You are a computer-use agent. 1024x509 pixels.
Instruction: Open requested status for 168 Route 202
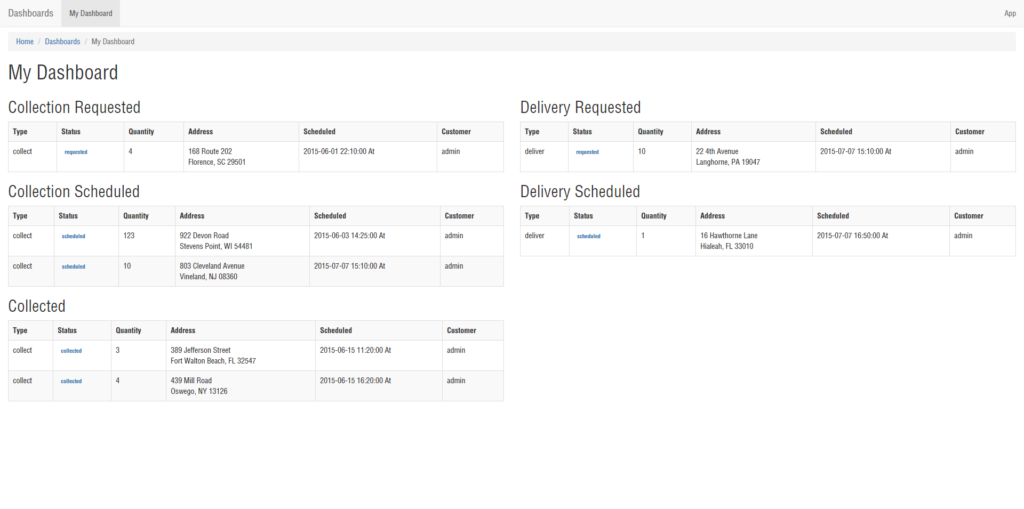(76, 152)
